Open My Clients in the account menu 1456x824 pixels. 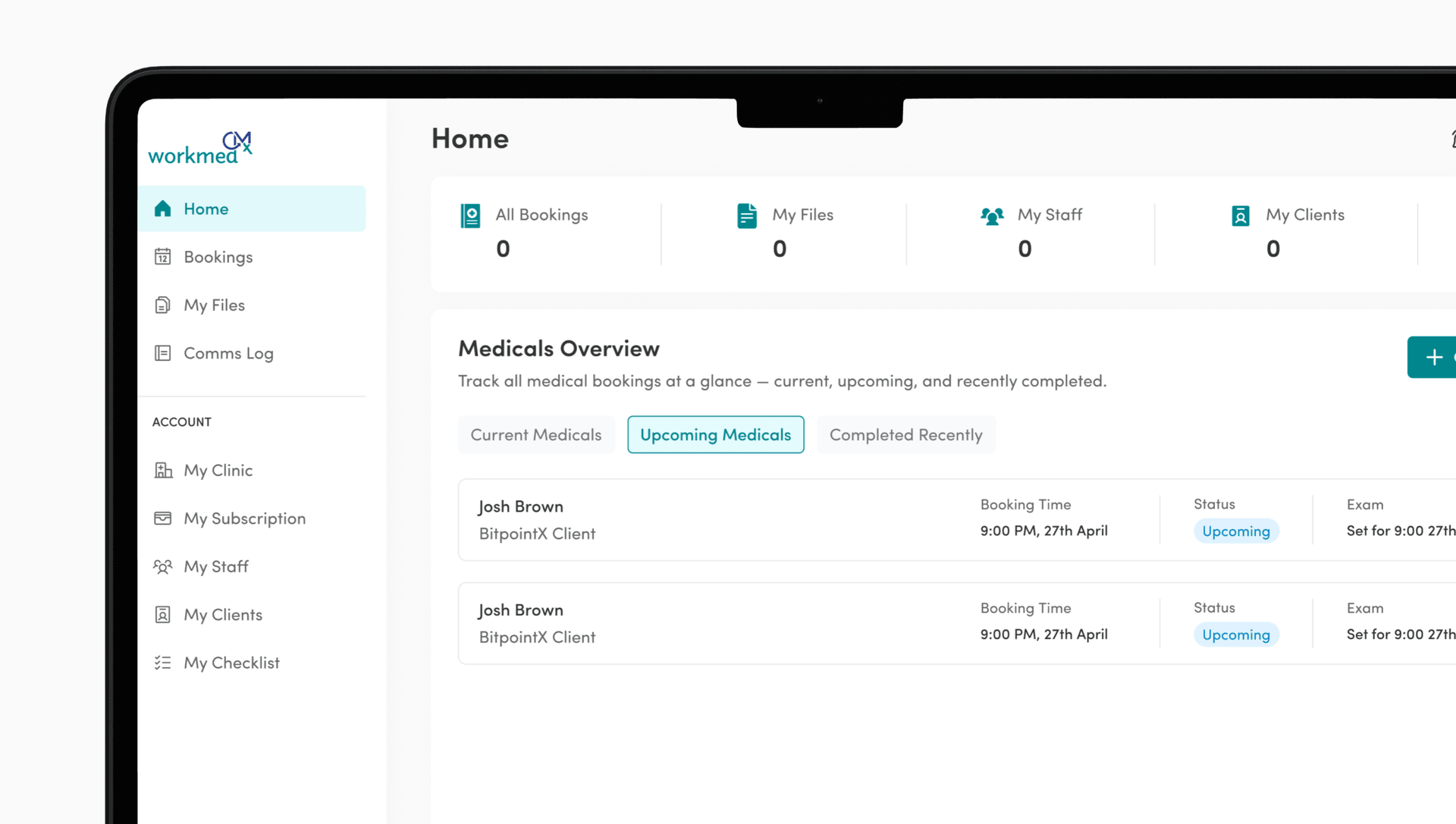click(x=222, y=615)
